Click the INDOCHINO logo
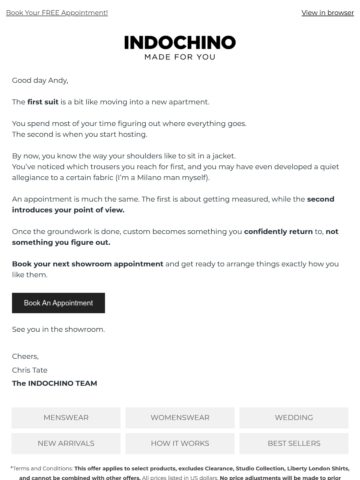This screenshot has height=480, width=360. (x=180, y=43)
